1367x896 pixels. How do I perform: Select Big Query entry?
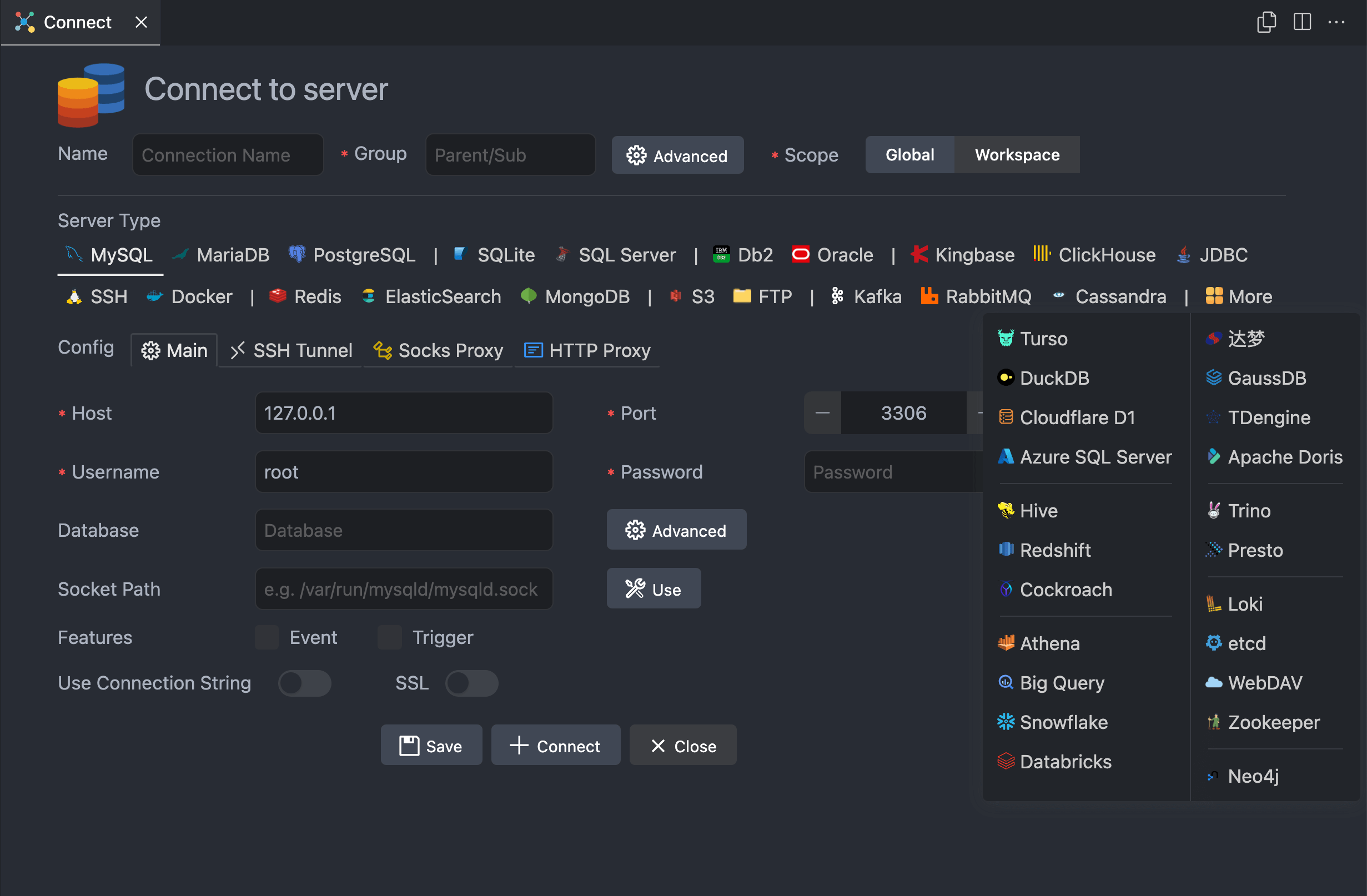pyautogui.click(x=1051, y=683)
